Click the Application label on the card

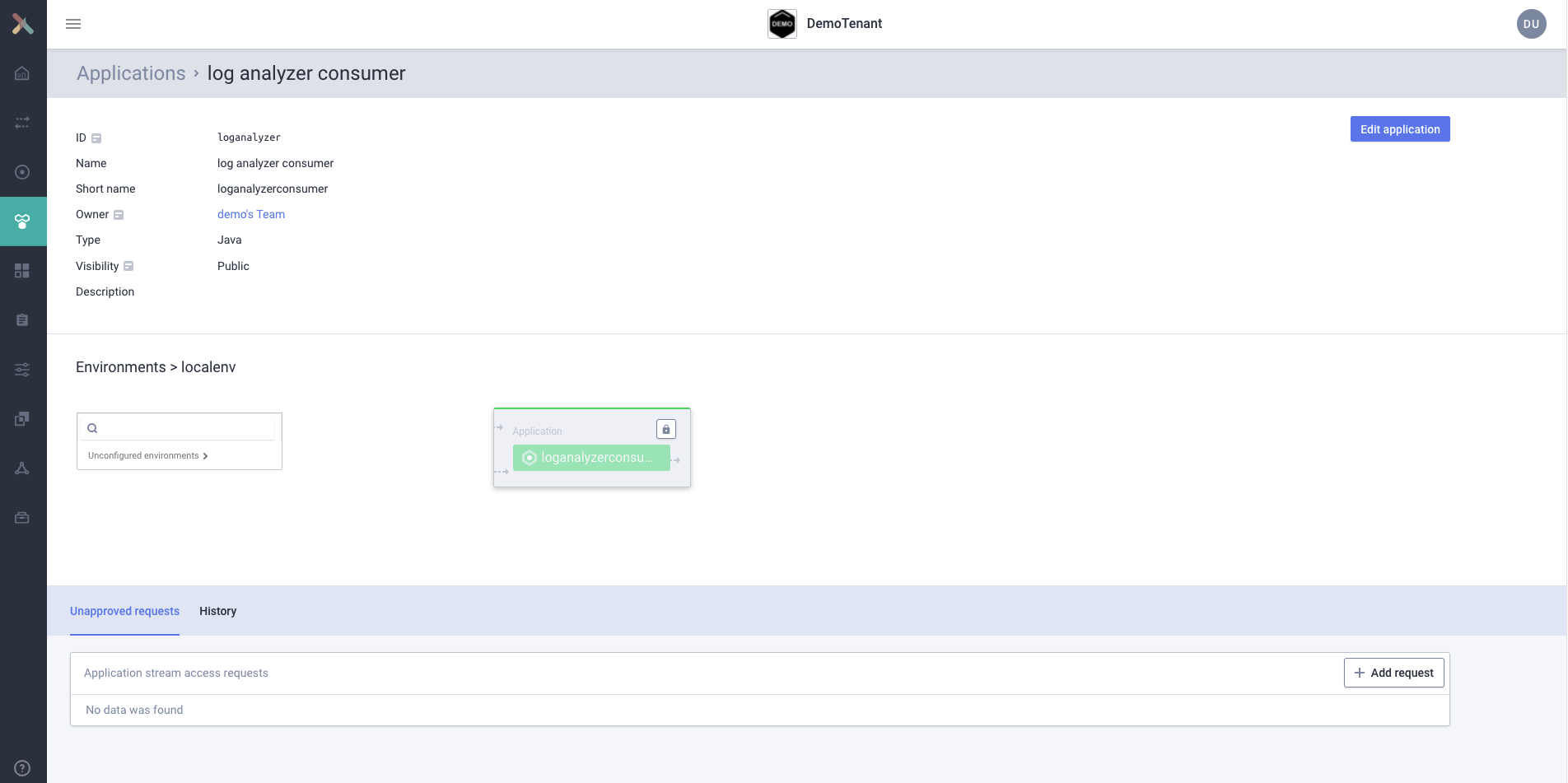(537, 431)
